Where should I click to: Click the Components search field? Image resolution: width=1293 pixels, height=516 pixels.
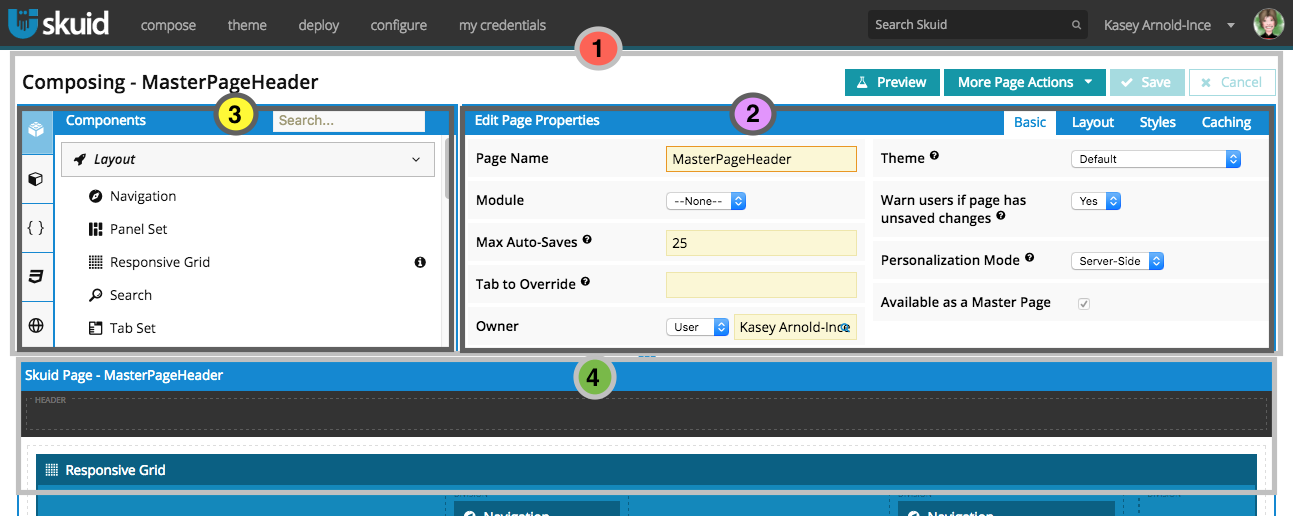pyautogui.click(x=349, y=121)
